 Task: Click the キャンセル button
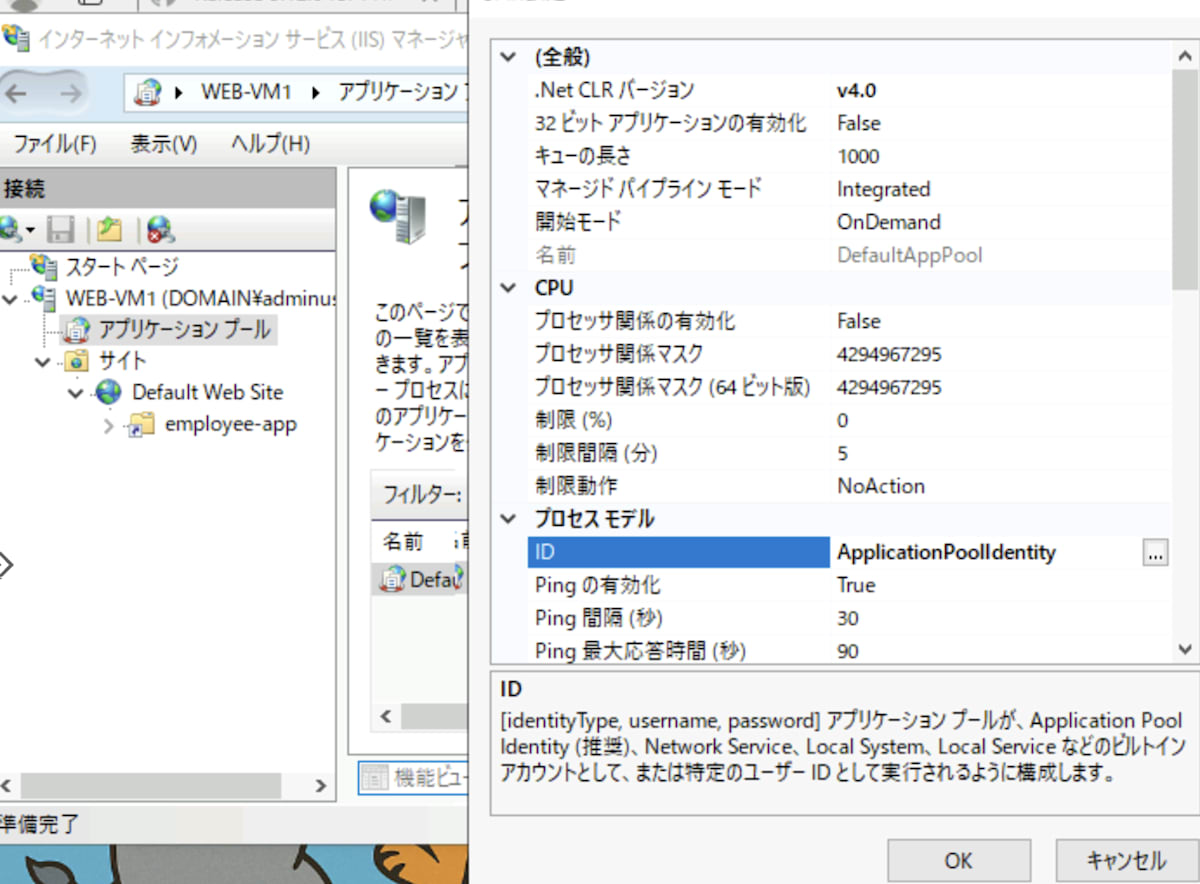click(x=1125, y=860)
